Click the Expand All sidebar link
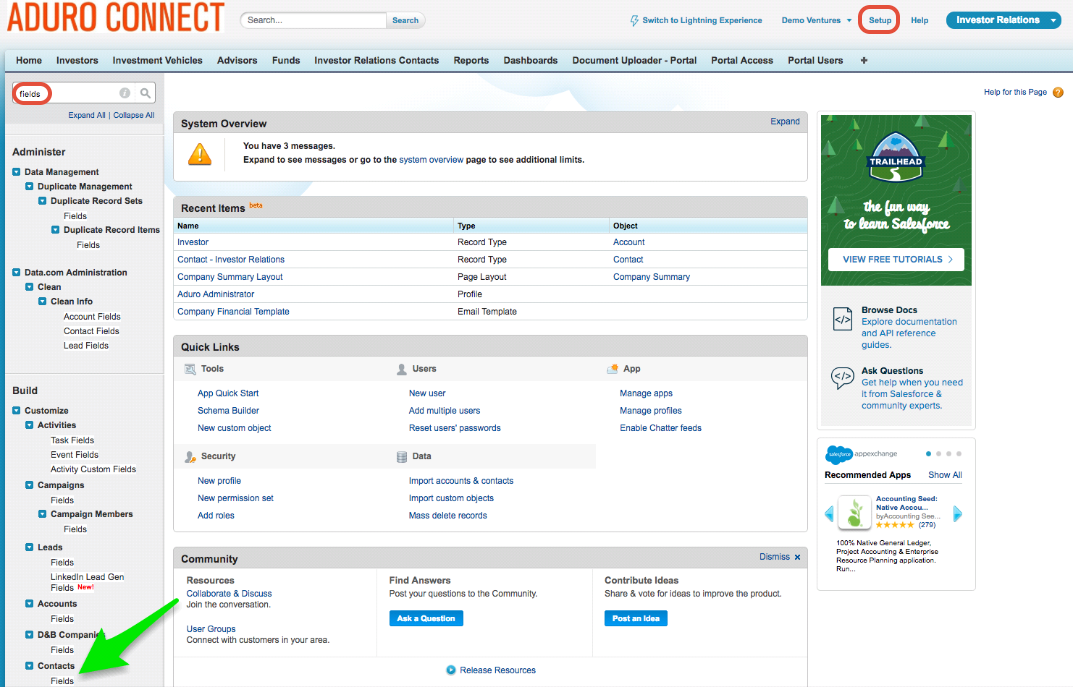 pyautogui.click(x=87, y=115)
